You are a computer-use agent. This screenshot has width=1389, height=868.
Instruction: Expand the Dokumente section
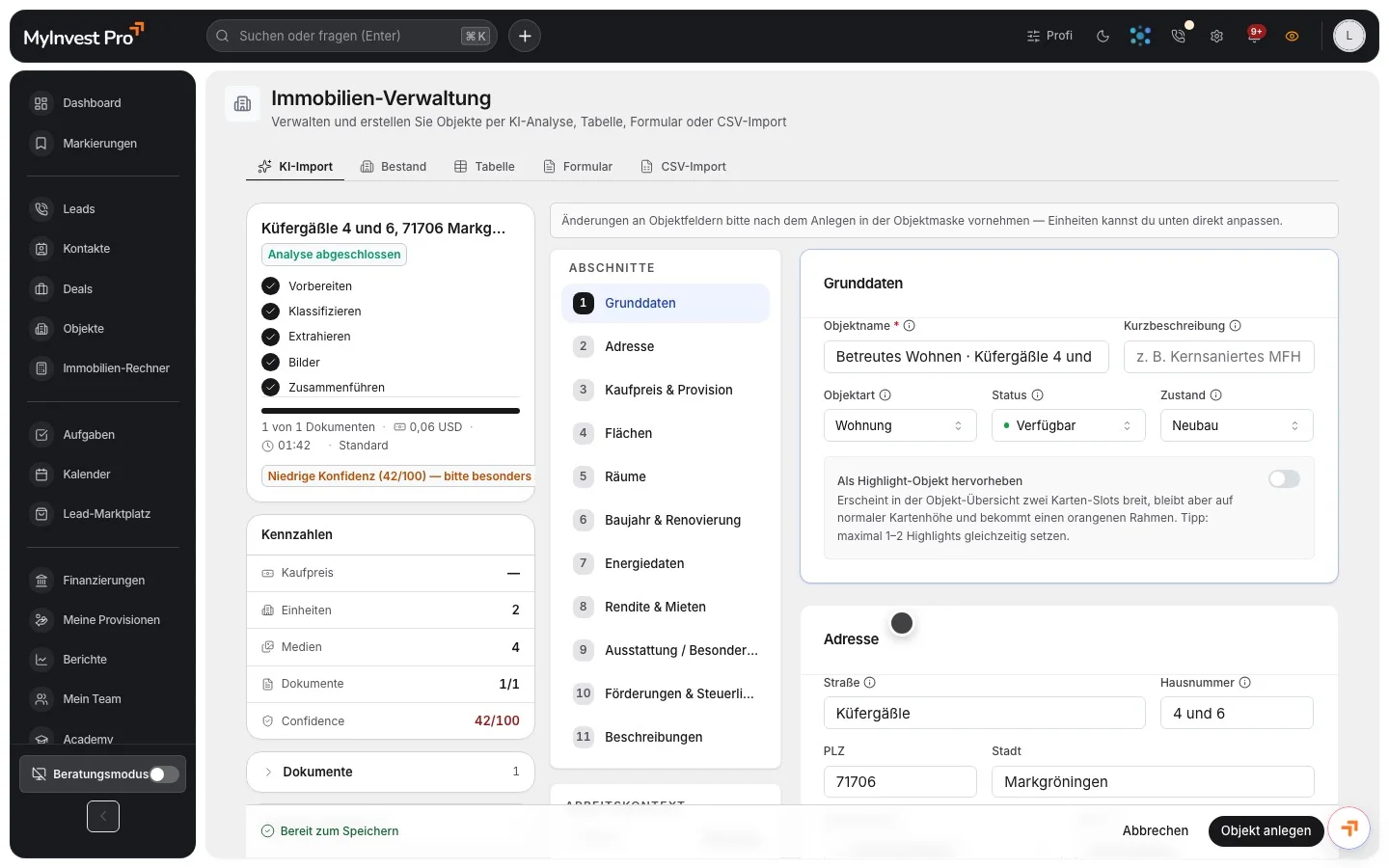pos(391,772)
